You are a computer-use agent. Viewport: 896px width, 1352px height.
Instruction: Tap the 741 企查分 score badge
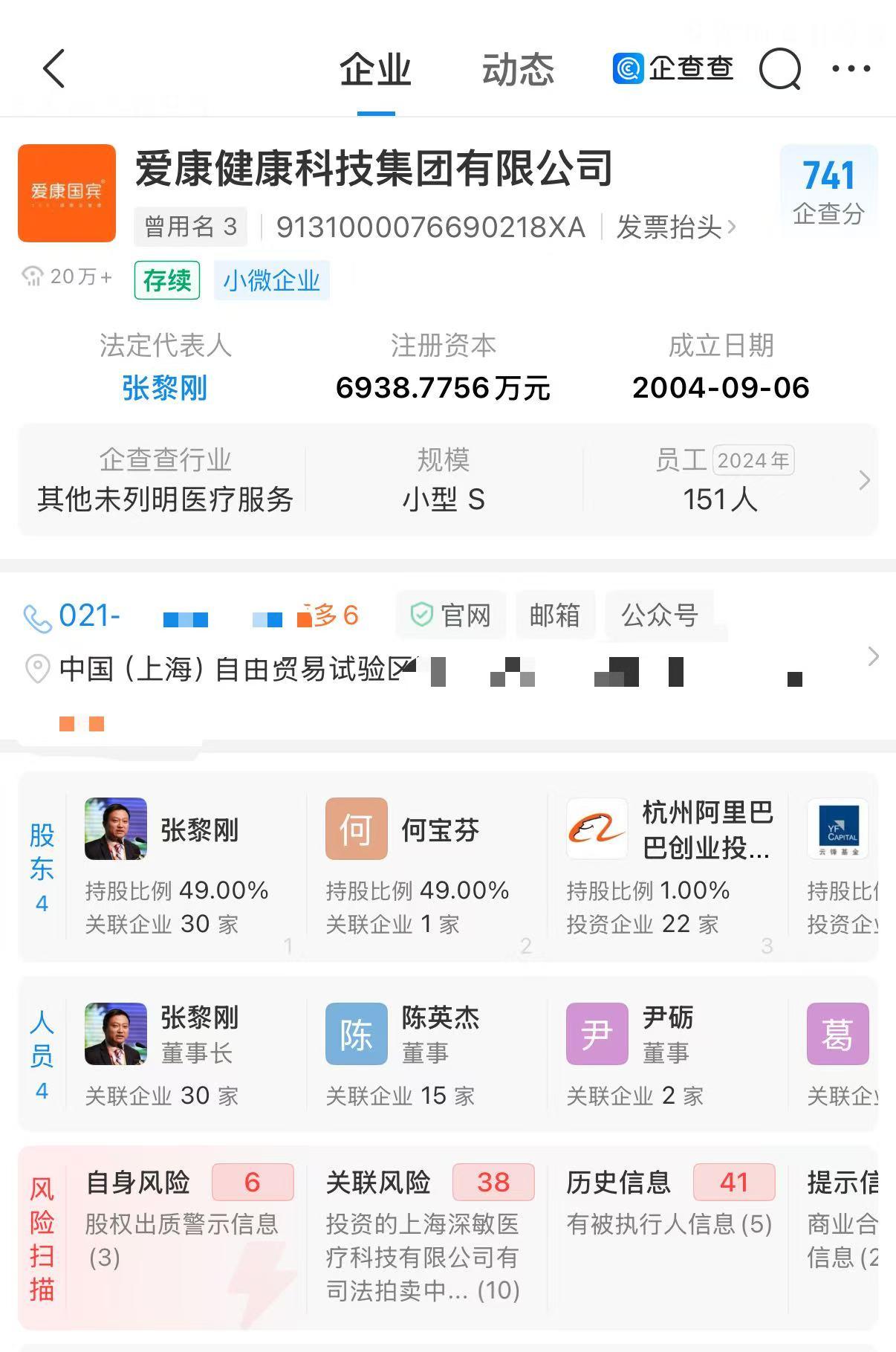click(x=828, y=192)
